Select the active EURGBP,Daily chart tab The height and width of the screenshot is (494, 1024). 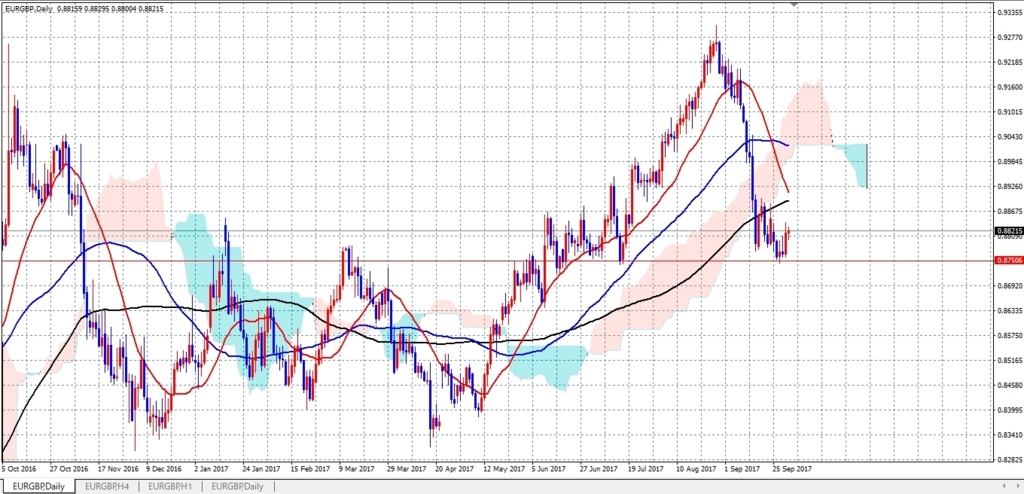(38, 487)
